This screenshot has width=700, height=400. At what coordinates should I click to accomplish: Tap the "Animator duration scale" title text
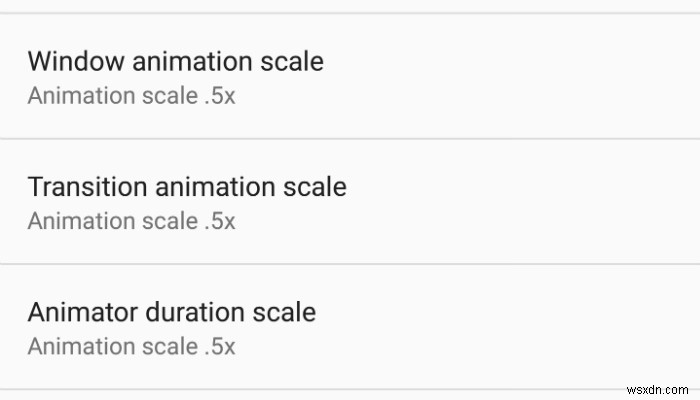point(171,312)
